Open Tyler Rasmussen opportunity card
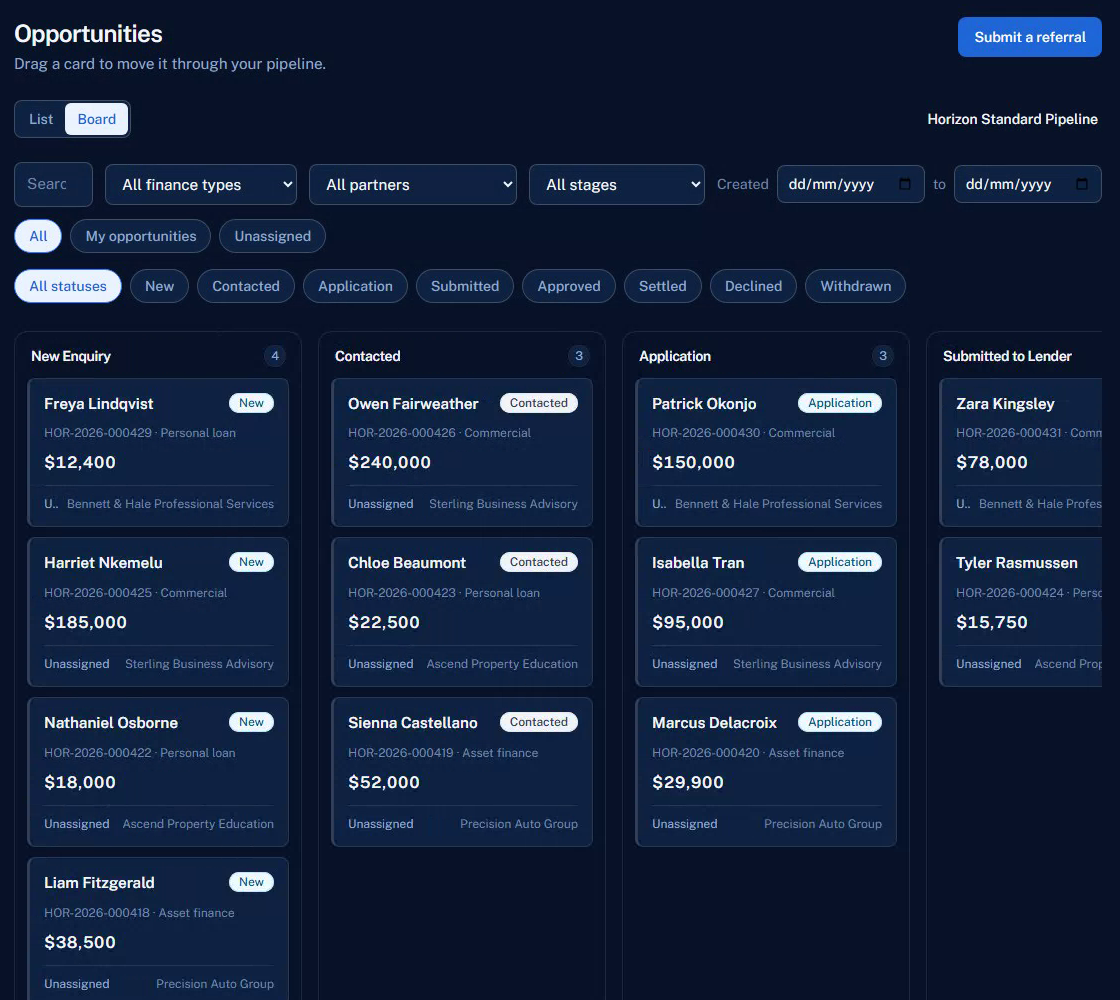The height and width of the screenshot is (1000, 1120). (1021, 612)
